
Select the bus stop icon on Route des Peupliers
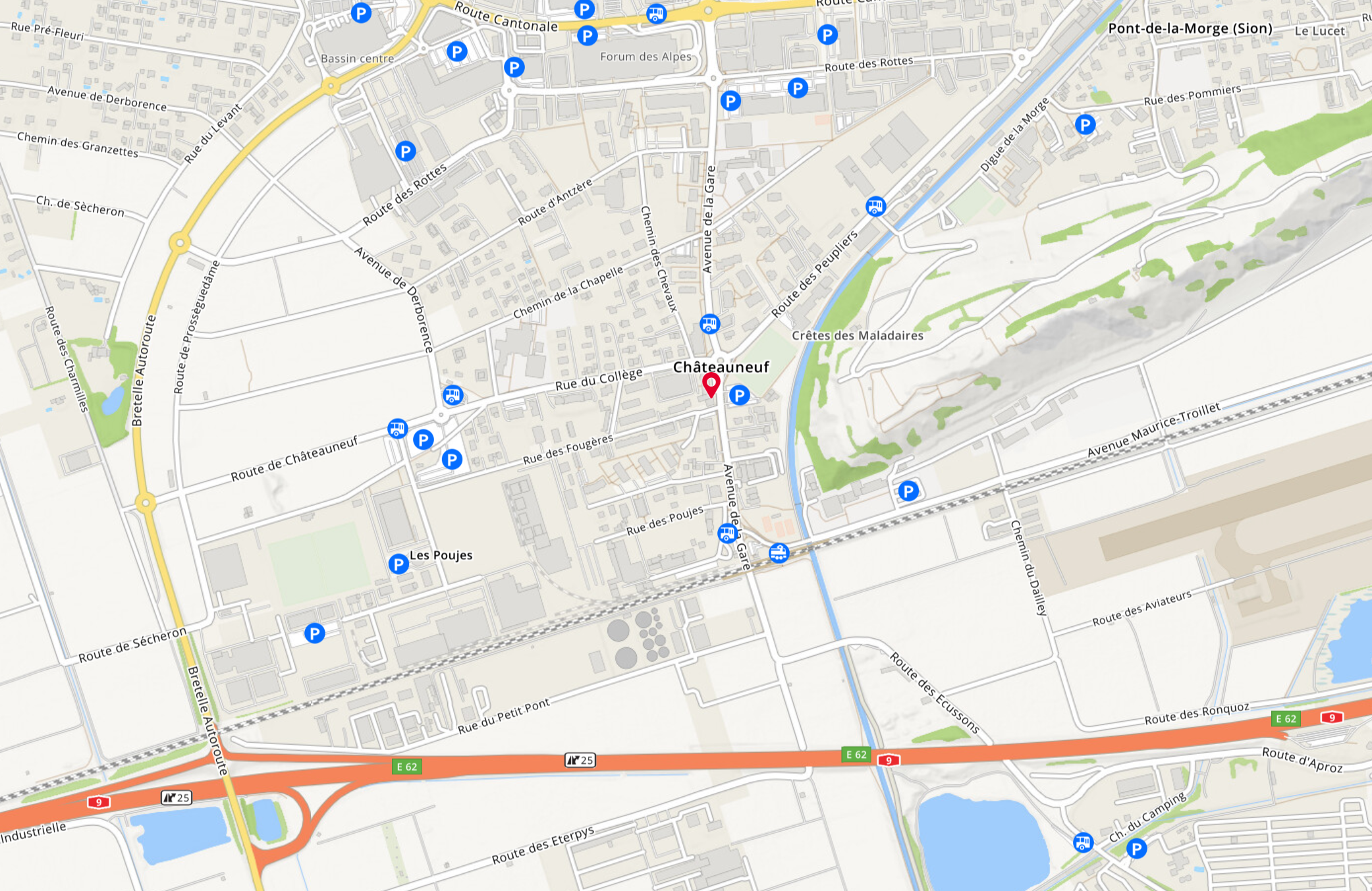pyautogui.click(x=875, y=206)
